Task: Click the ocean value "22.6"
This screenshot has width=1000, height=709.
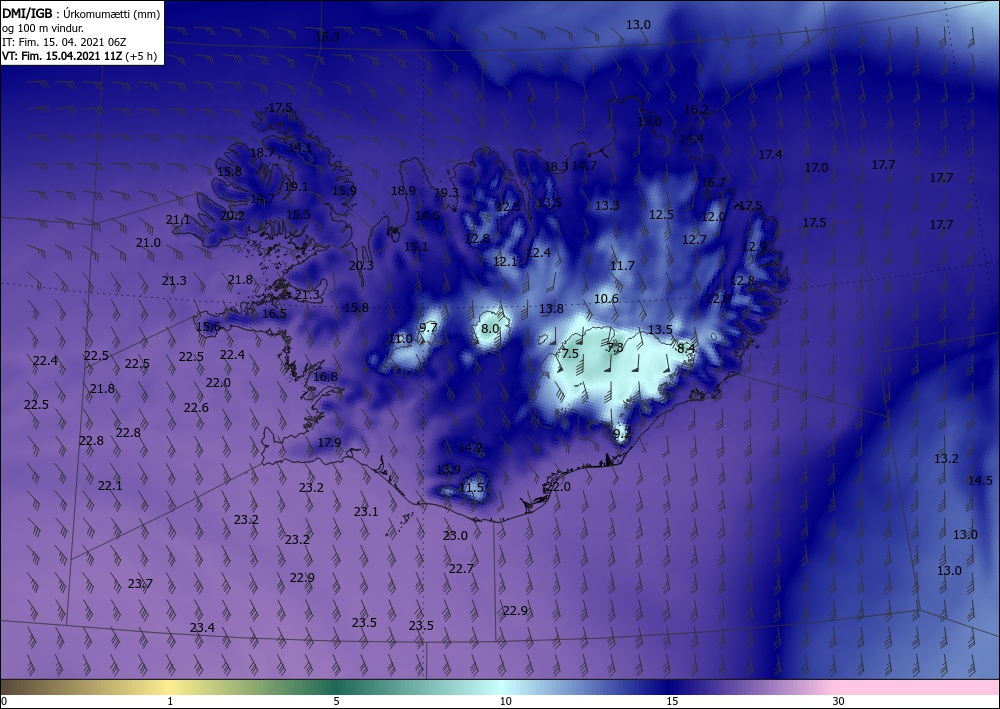Action: (196, 407)
